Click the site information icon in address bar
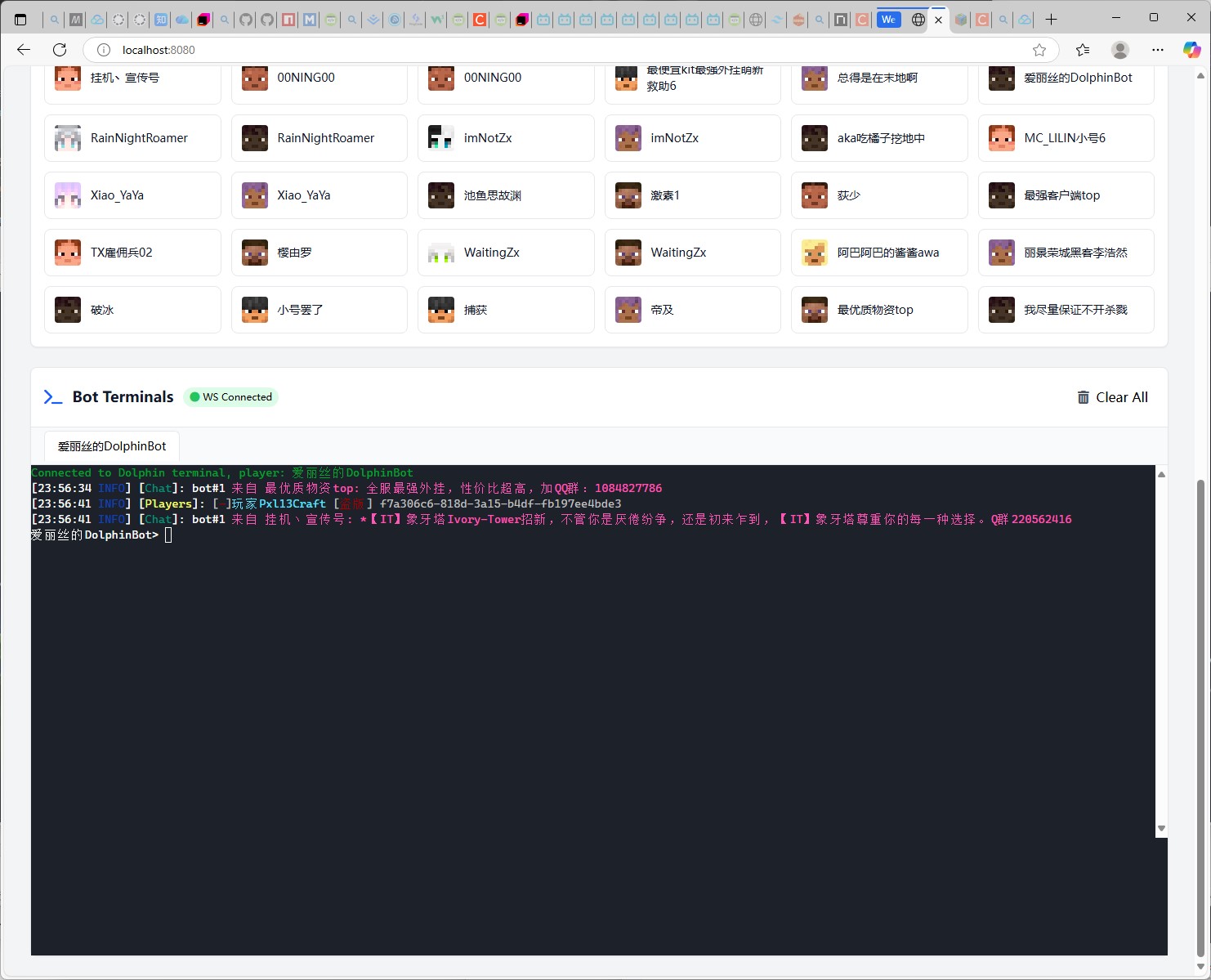Image resolution: width=1211 pixels, height=980 pixels. 103,50
